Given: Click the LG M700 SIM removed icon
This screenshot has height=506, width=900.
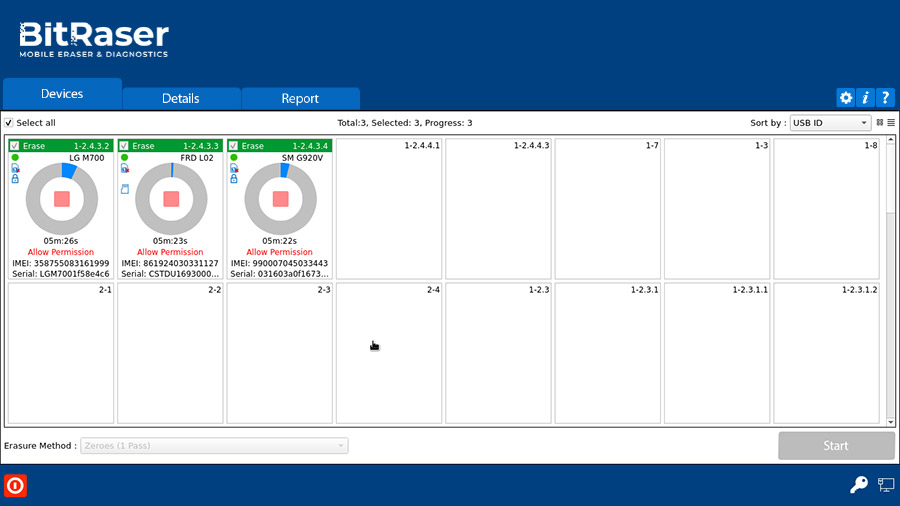Looking at the screenshot, I should click(x=15, y=168).
